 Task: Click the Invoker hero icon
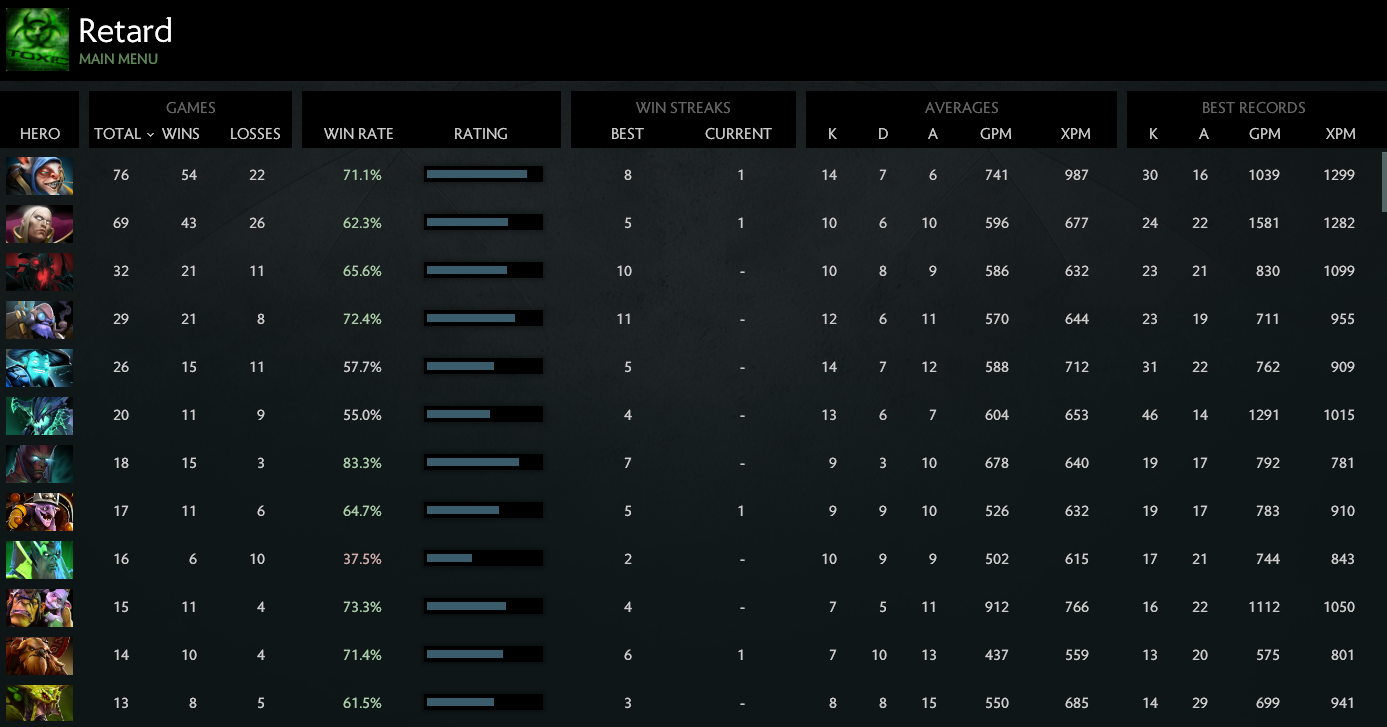(x=39, y=224)
